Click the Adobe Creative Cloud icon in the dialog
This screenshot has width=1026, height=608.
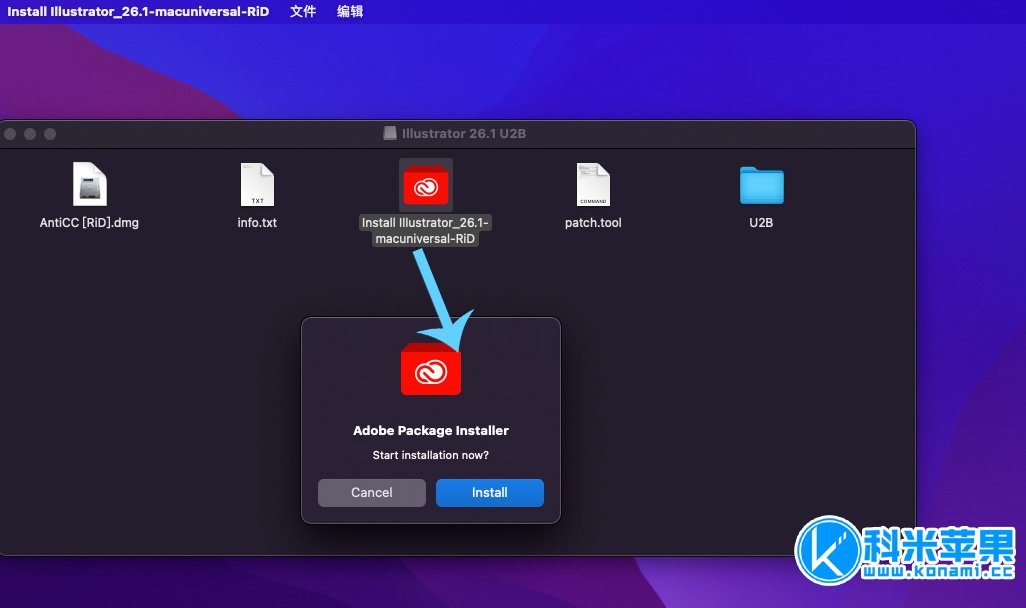pos(431,369)
